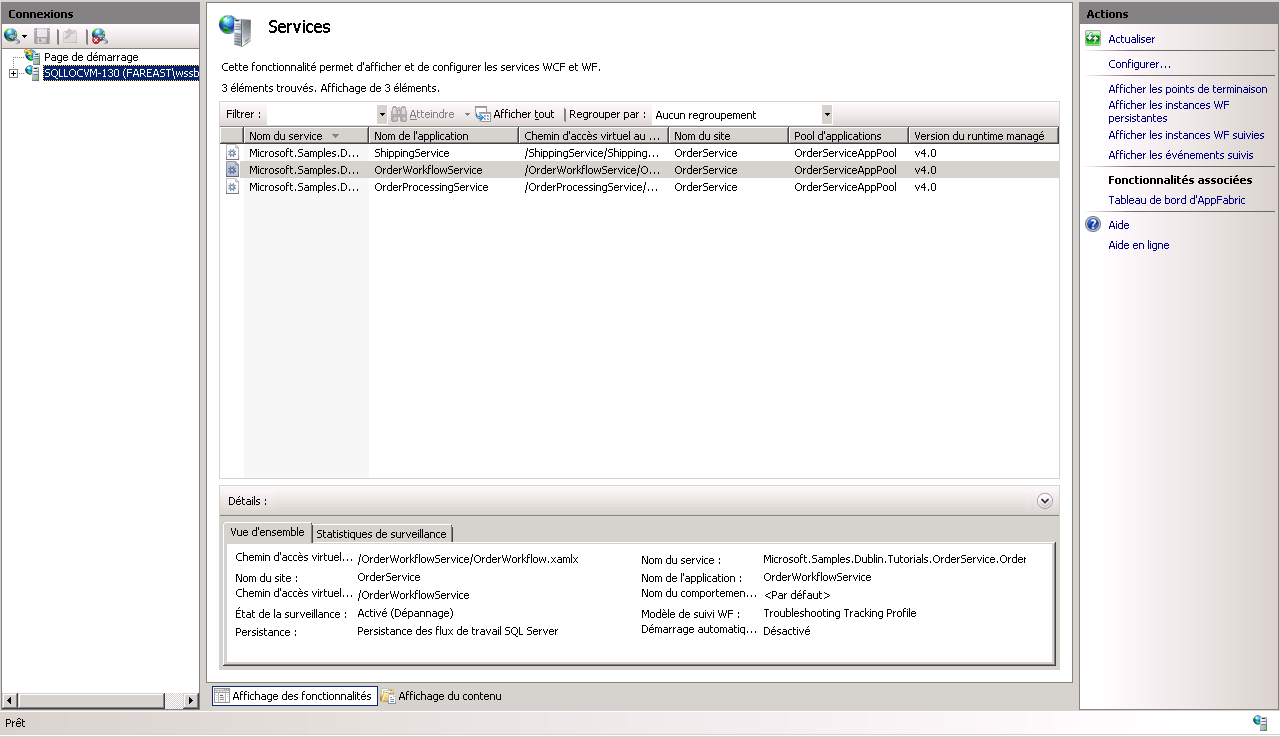Sort by Nom du service column header
Image resolution: width=1280 pixels, height=738 pixels.
point(306,136)
